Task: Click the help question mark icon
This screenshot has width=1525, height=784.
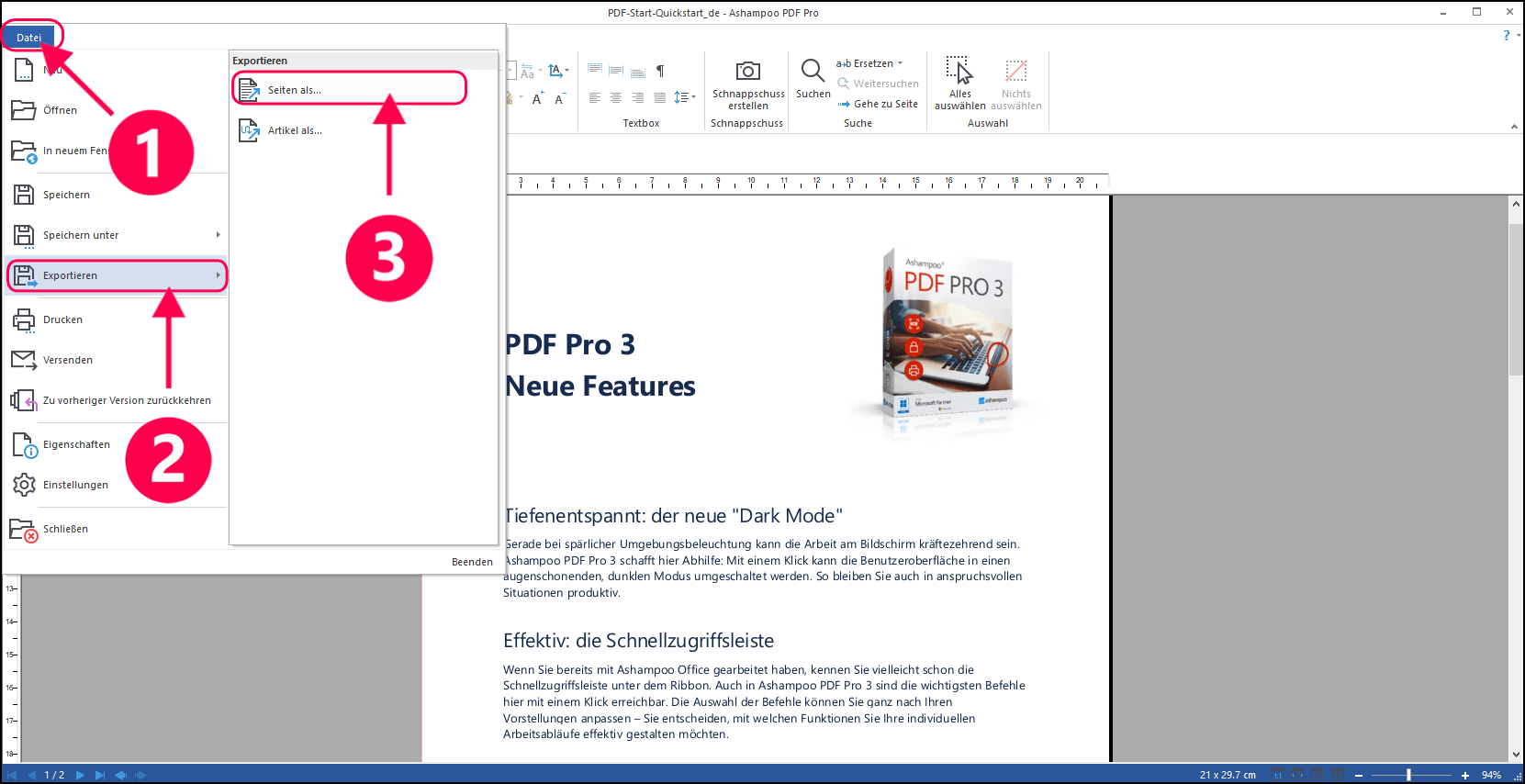Action: click(1506, 36)
